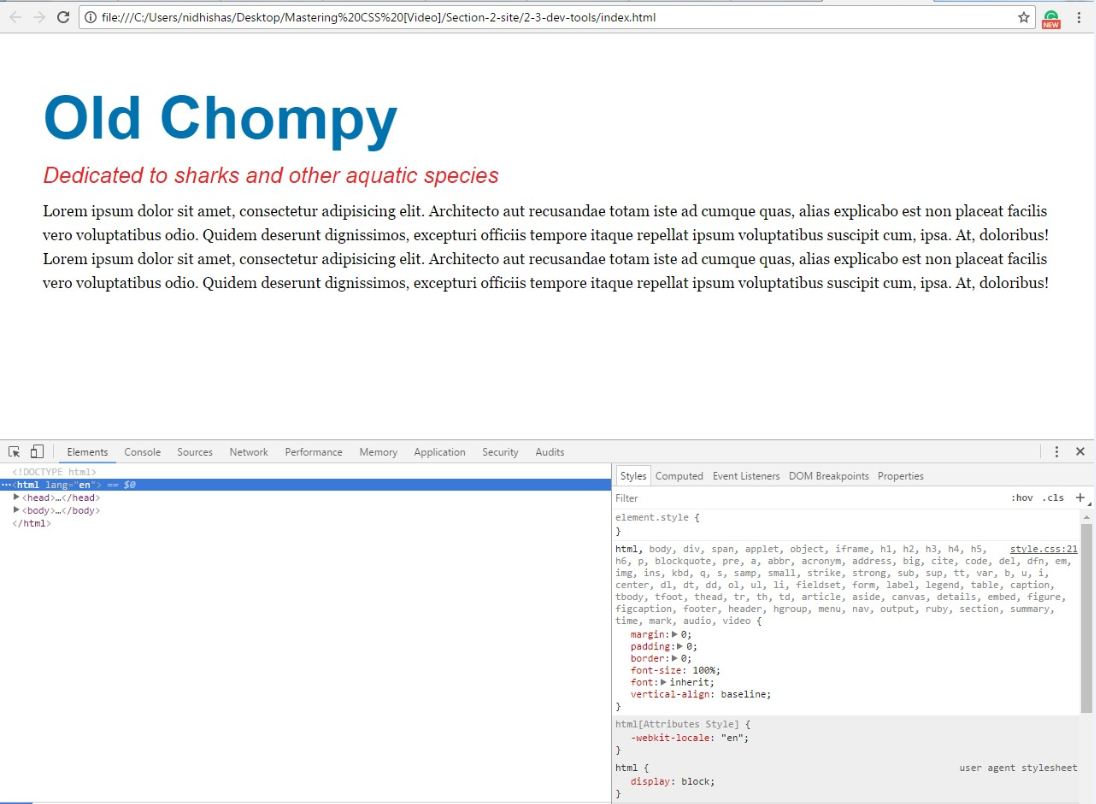The width and height of the screenshot is (1096, 804).
Task: Expand the padding shorthand property triangle
Action: tap(680, 646)
